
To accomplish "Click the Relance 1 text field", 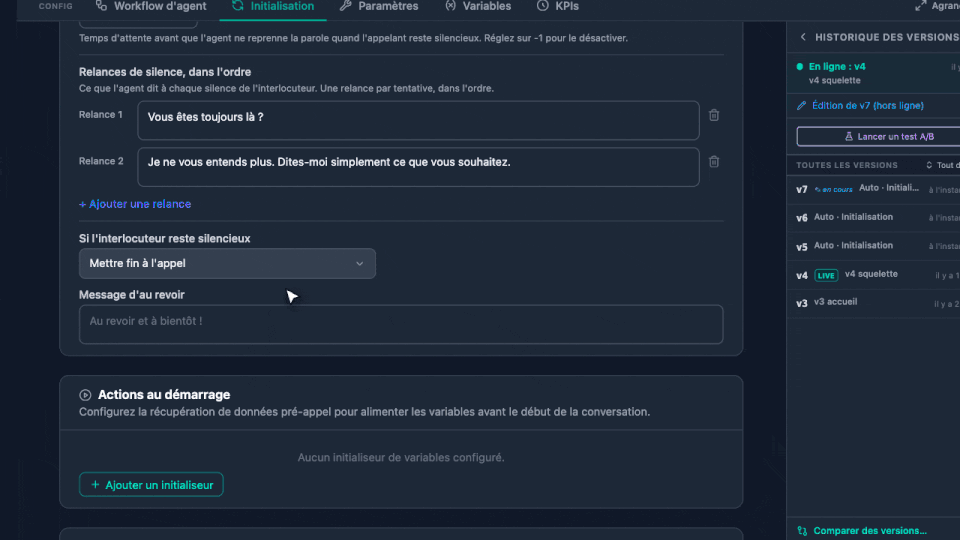I will click(x=418, y=120).
